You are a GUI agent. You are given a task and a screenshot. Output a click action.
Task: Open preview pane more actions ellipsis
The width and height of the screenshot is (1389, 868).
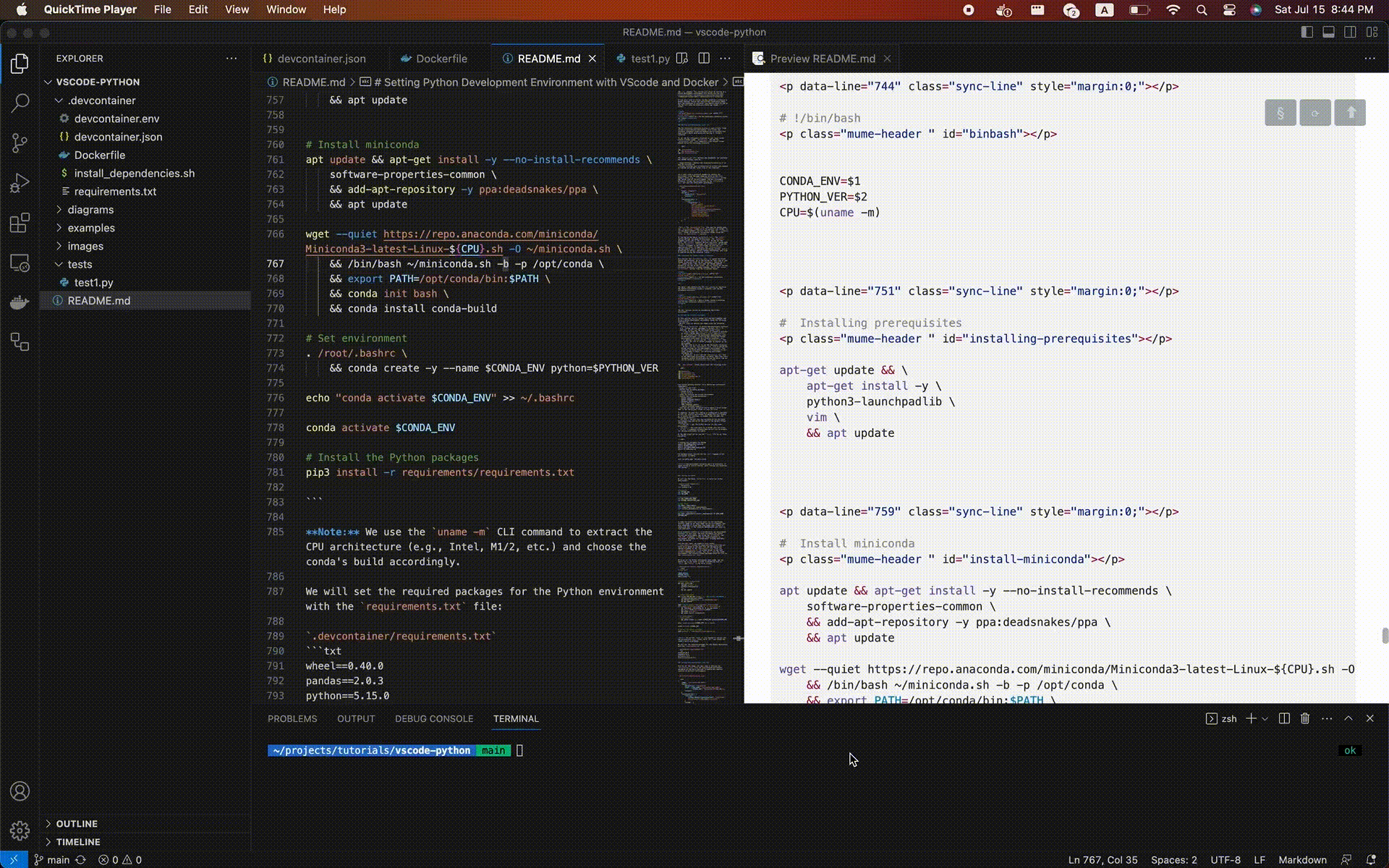point(1369,59)
